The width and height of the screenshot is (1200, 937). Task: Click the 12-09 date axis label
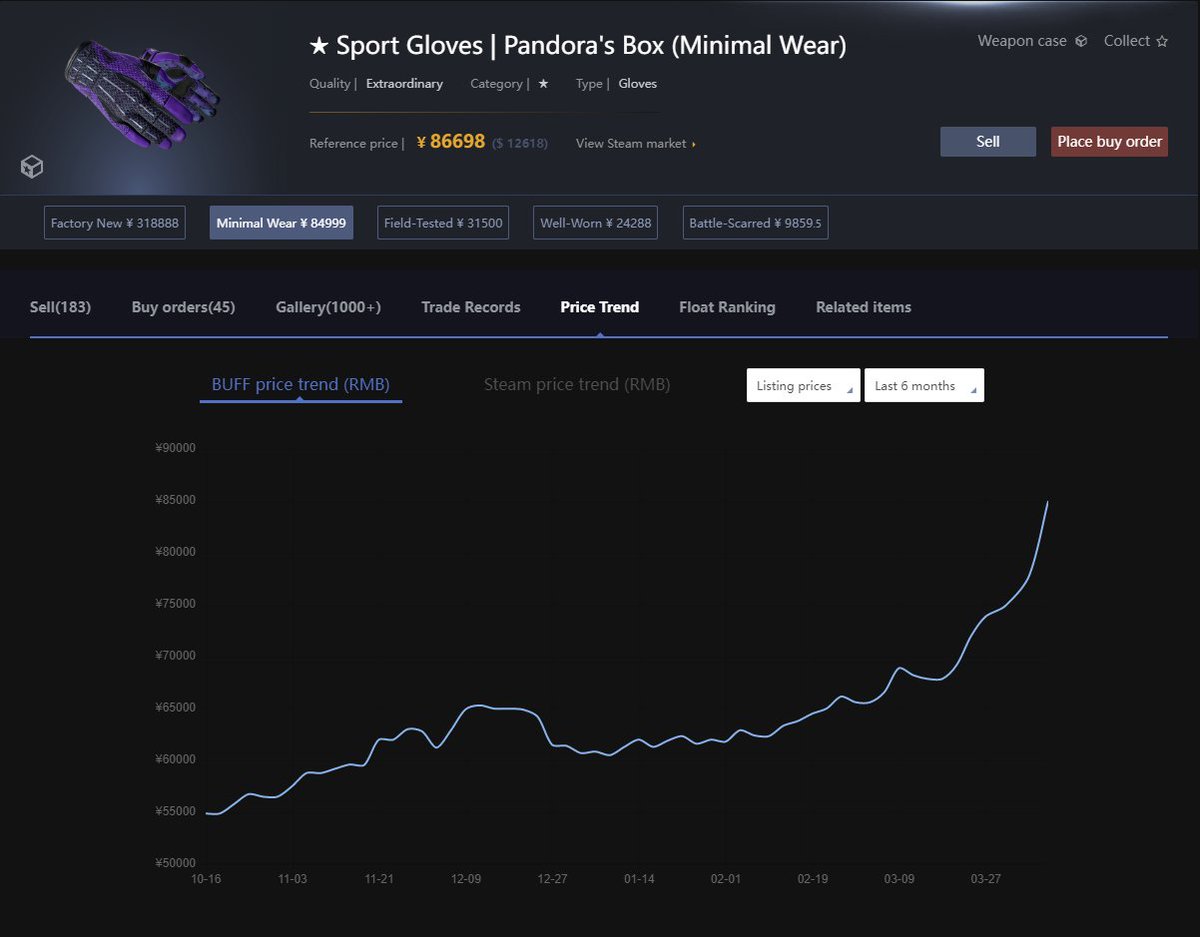pos(466,879)
